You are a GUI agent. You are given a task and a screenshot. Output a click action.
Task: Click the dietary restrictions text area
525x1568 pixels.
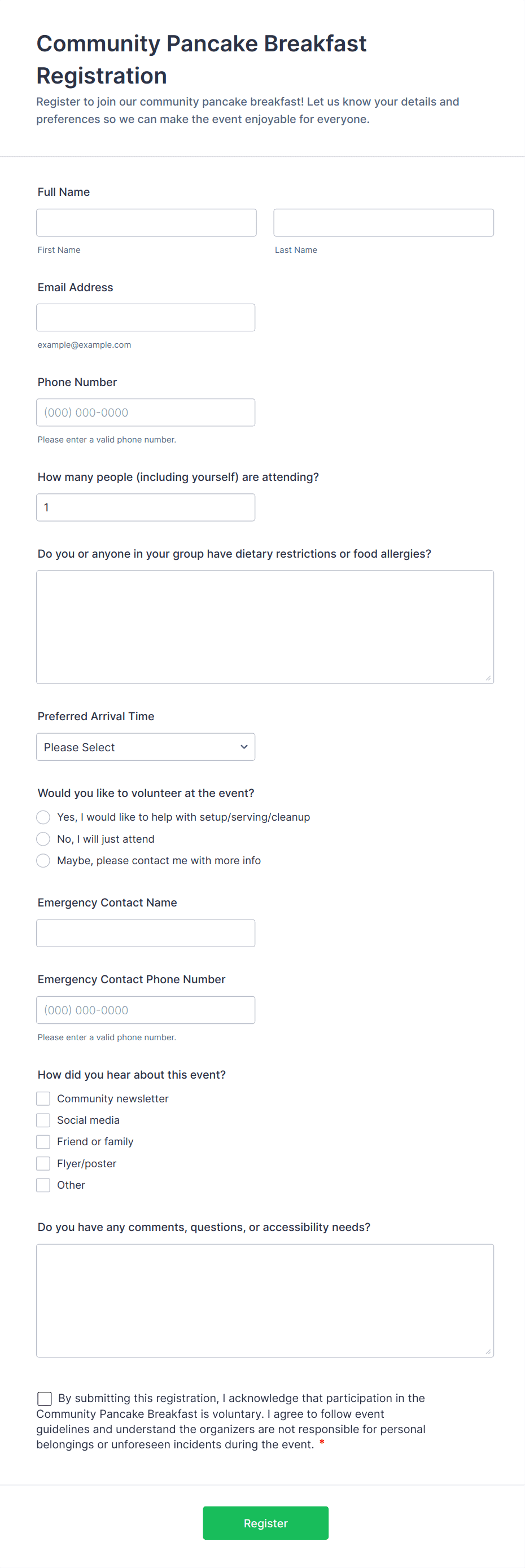265,627
